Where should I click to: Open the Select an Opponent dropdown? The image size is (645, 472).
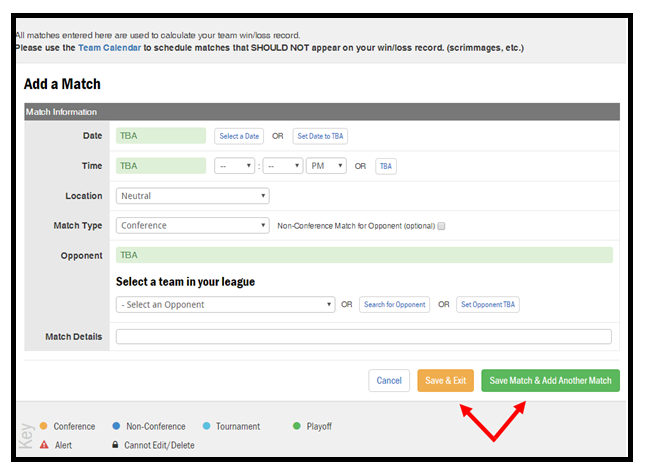coord(225,304)
